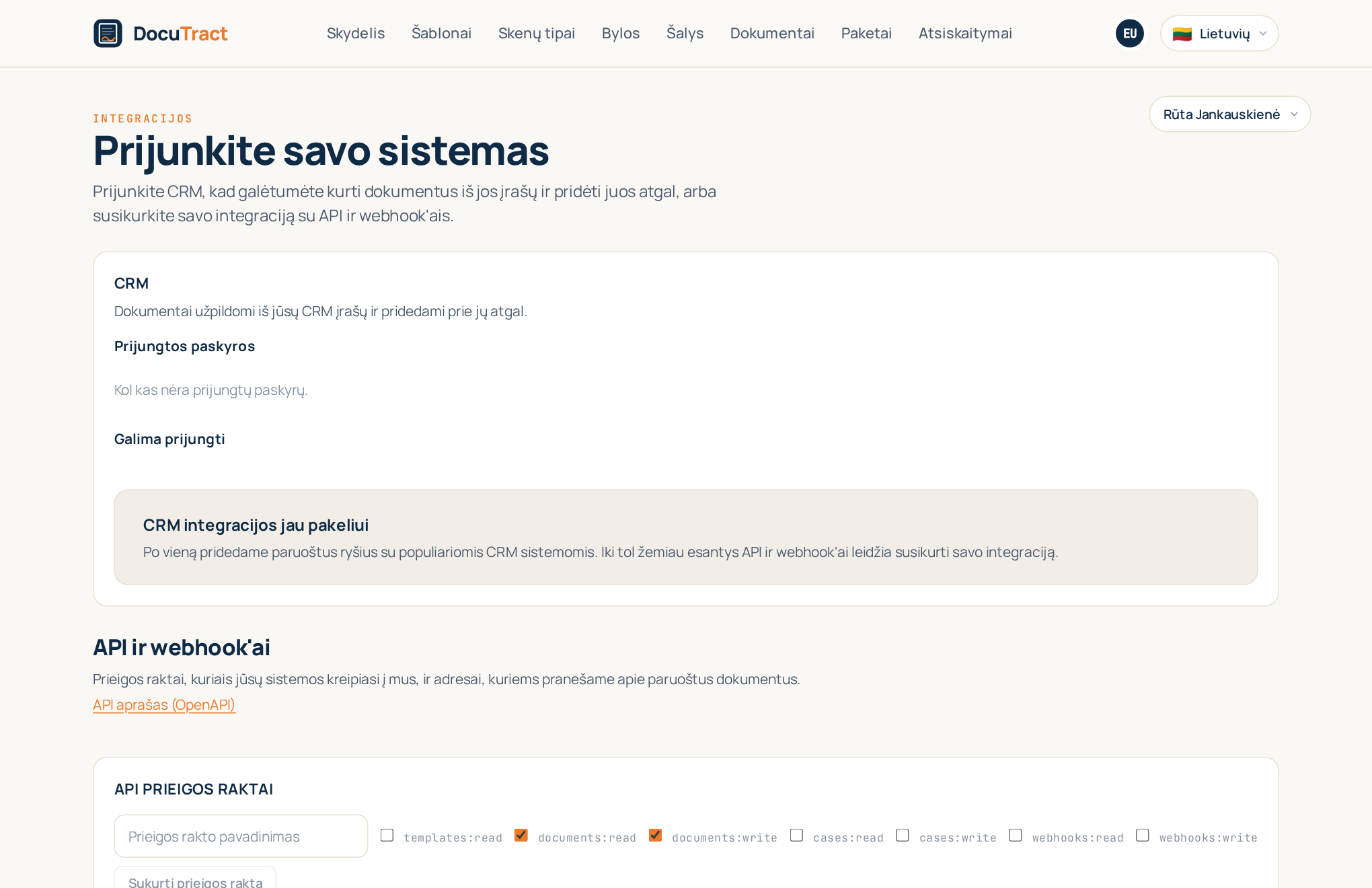Uncheck the documents:read scope
The height and width of the screenshot is (888, 1372).
click(521, 835)
